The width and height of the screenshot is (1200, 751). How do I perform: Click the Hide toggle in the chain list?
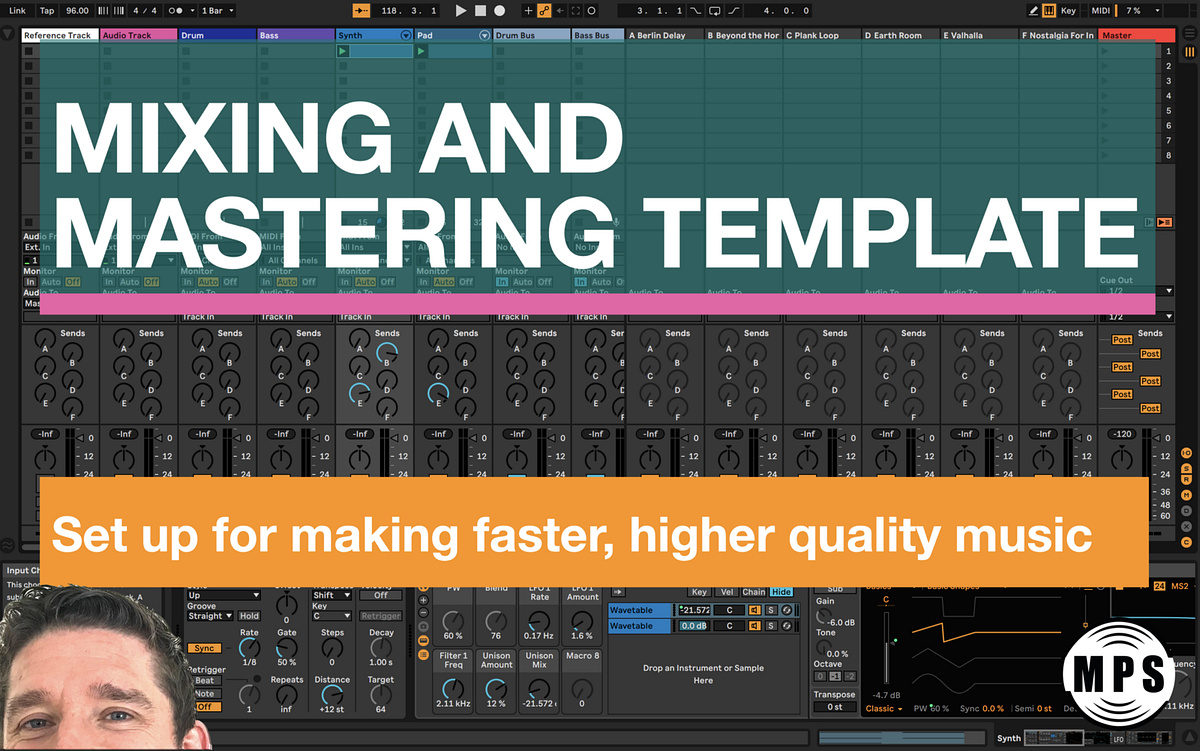coord(782,591)
